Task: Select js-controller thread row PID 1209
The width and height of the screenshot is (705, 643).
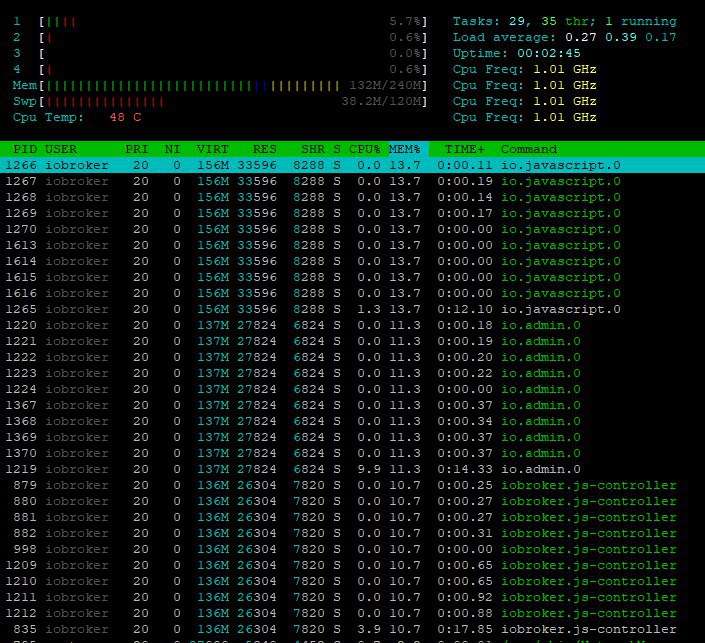Action: pyautogui.click(x=352, y=566)
